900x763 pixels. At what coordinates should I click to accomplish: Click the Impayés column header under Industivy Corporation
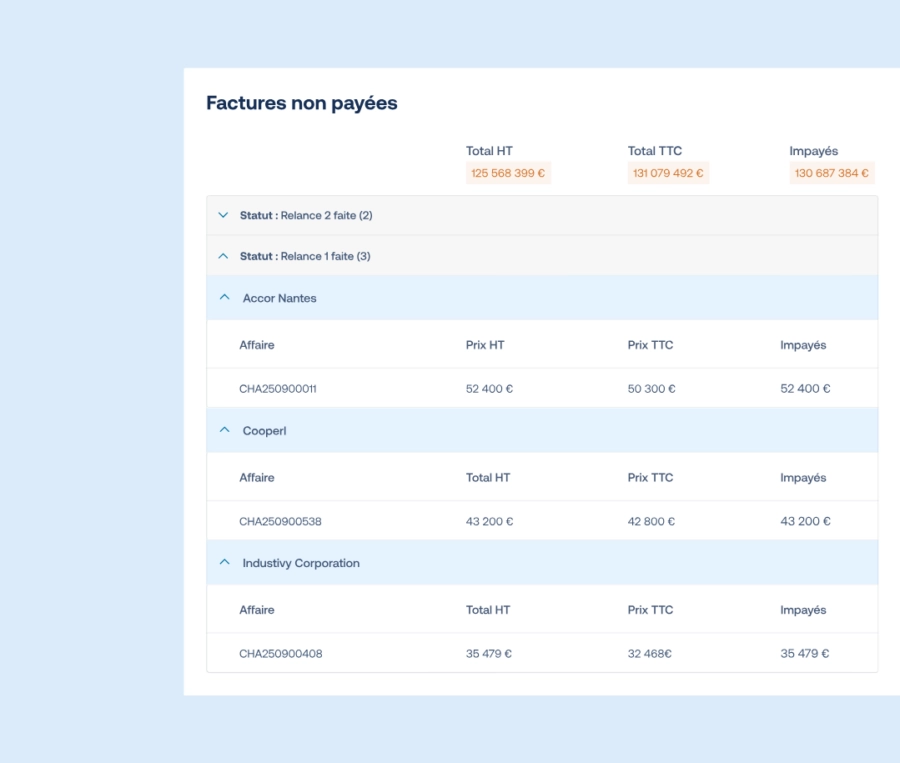[803, 610]
